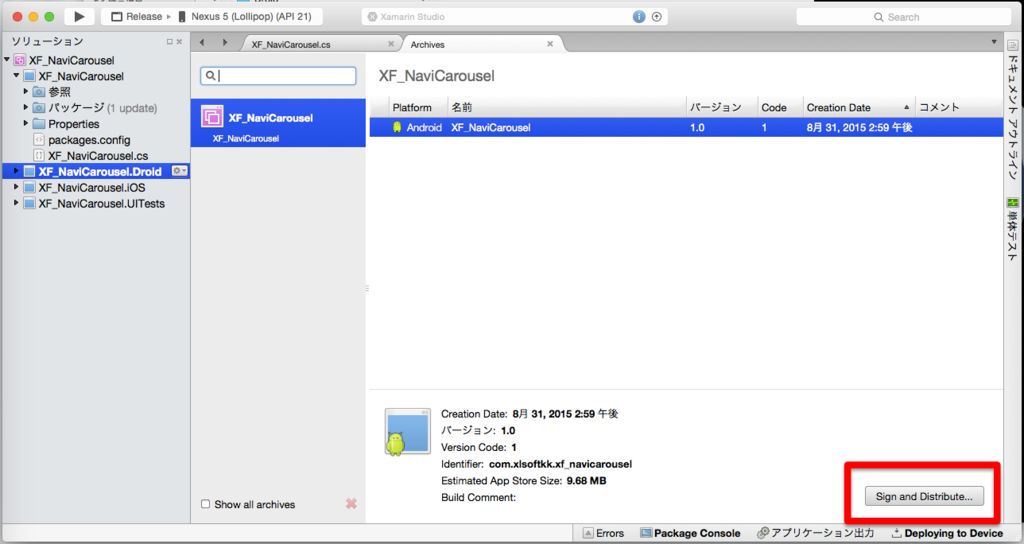
Task: Sort by Creation Date column header
Action: (858, 108)
